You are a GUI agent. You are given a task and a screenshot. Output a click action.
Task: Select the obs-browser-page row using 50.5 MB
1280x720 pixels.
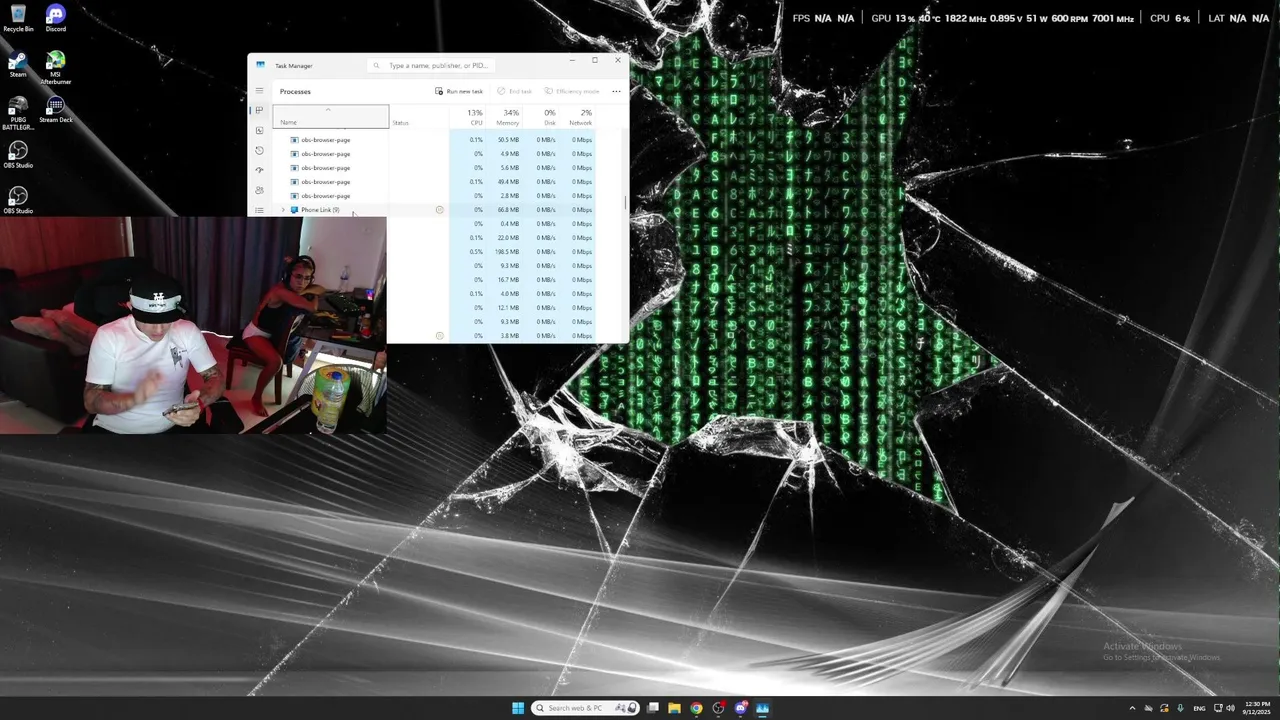(x=436, y=140)
